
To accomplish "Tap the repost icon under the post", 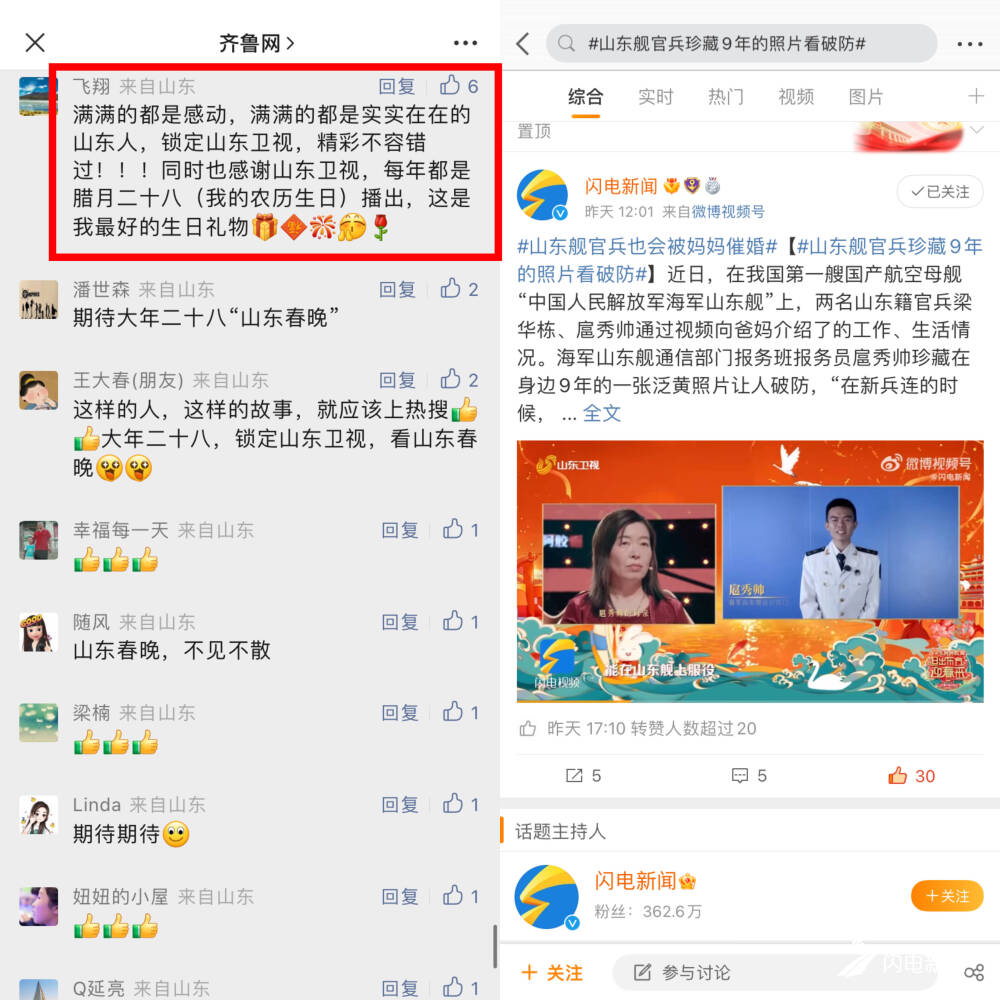I will (574, 776).
